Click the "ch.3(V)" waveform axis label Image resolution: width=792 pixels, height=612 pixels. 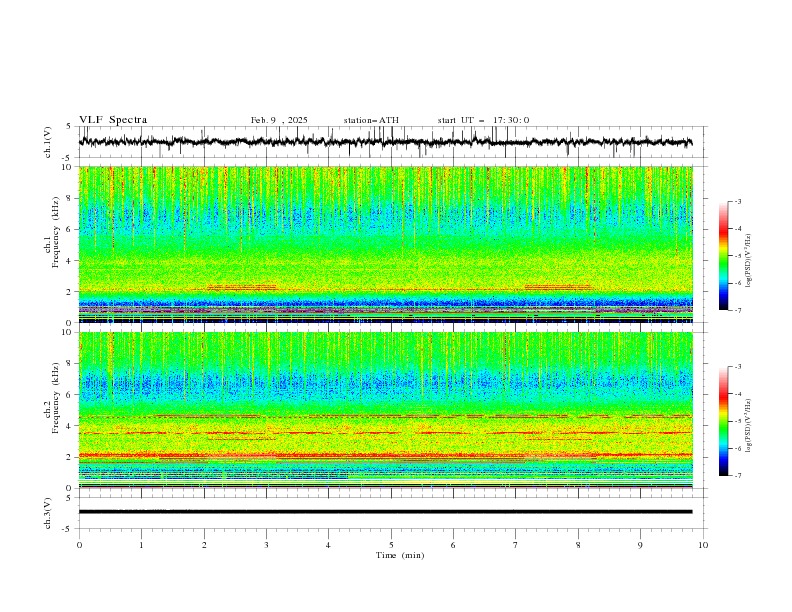click(48, 513)
